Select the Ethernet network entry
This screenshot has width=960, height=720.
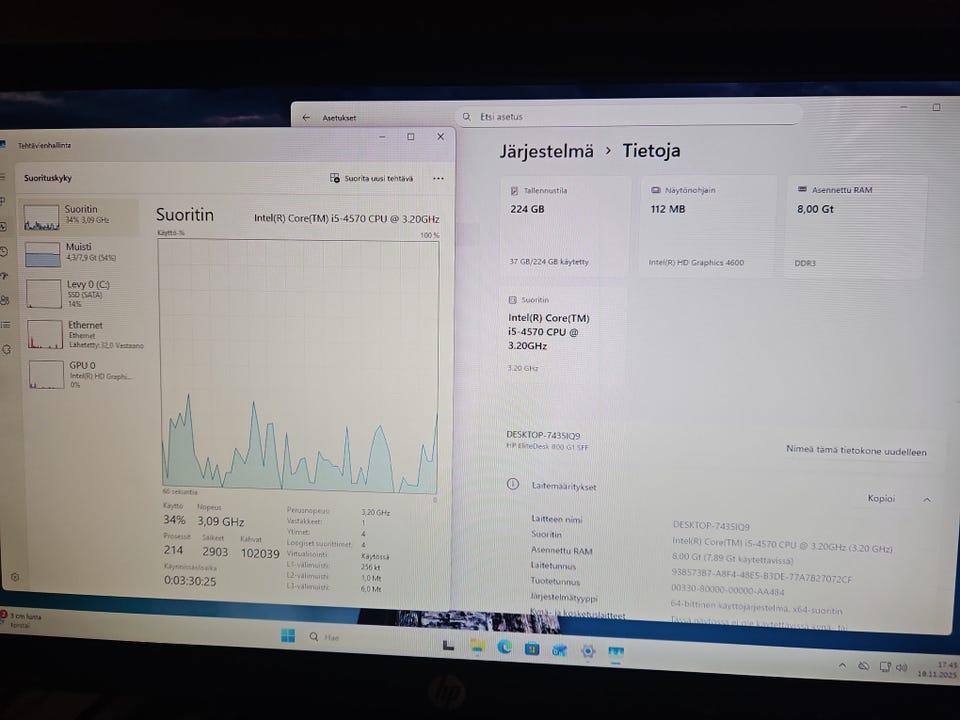[x=84, y=334]
